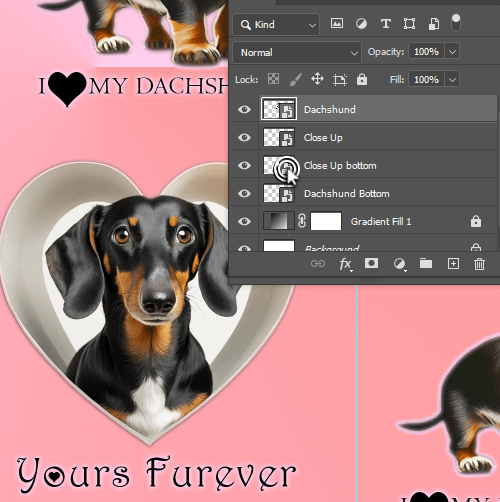Hide the Close Up bottom layer
500x502 pixels.
coord(244,165)
